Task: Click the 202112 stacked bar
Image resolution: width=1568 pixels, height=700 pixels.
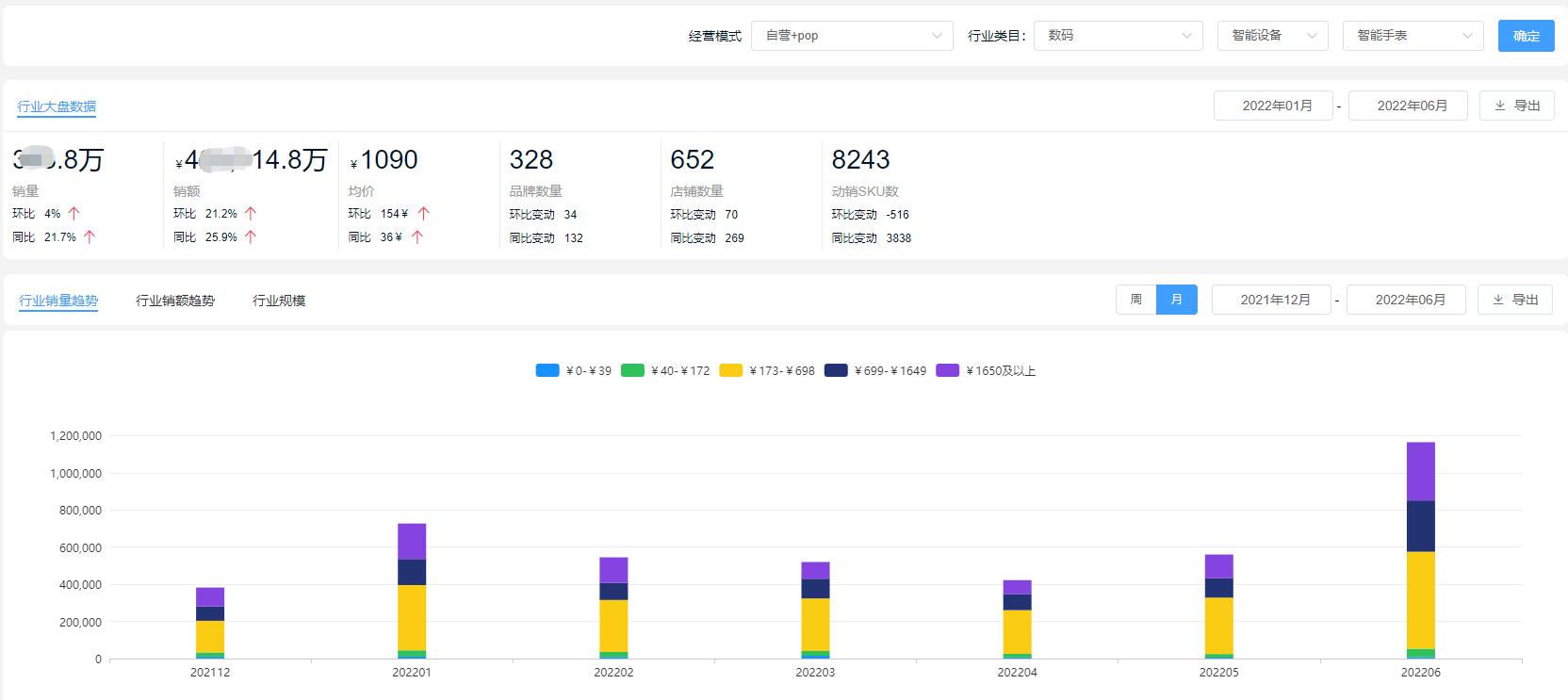Action: 210,623
